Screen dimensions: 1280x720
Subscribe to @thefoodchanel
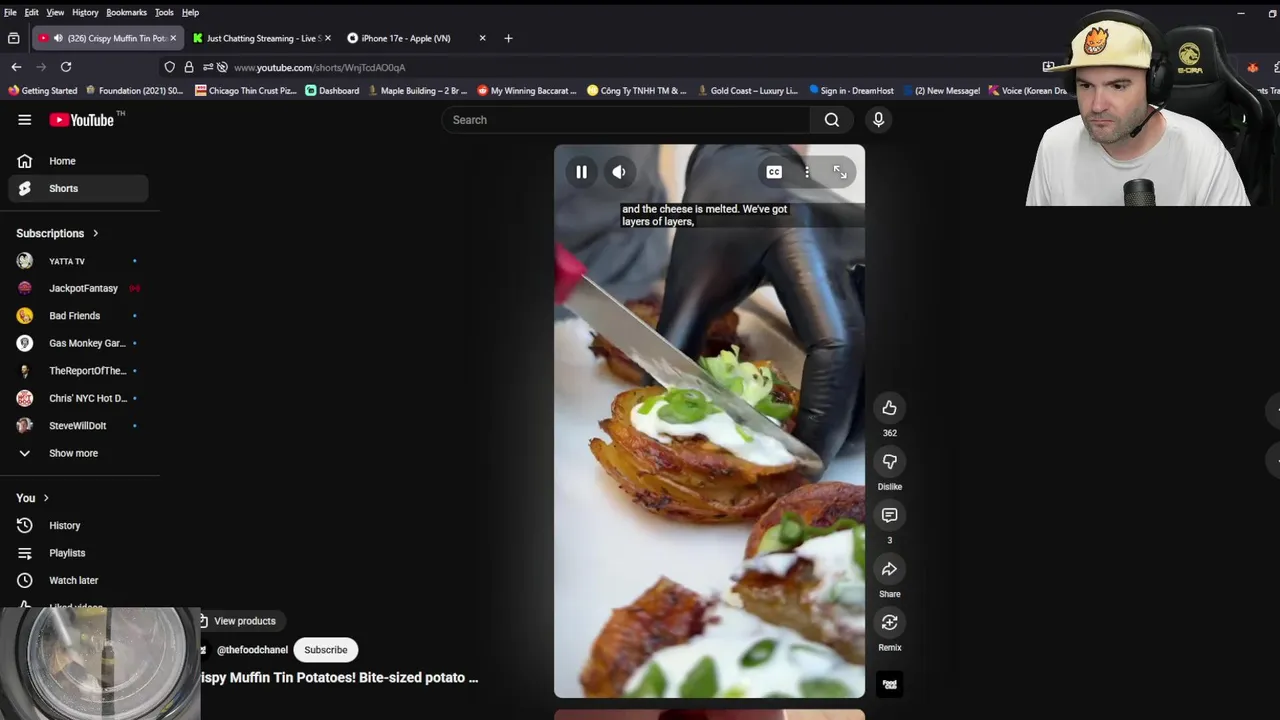(x=326, y=650)
